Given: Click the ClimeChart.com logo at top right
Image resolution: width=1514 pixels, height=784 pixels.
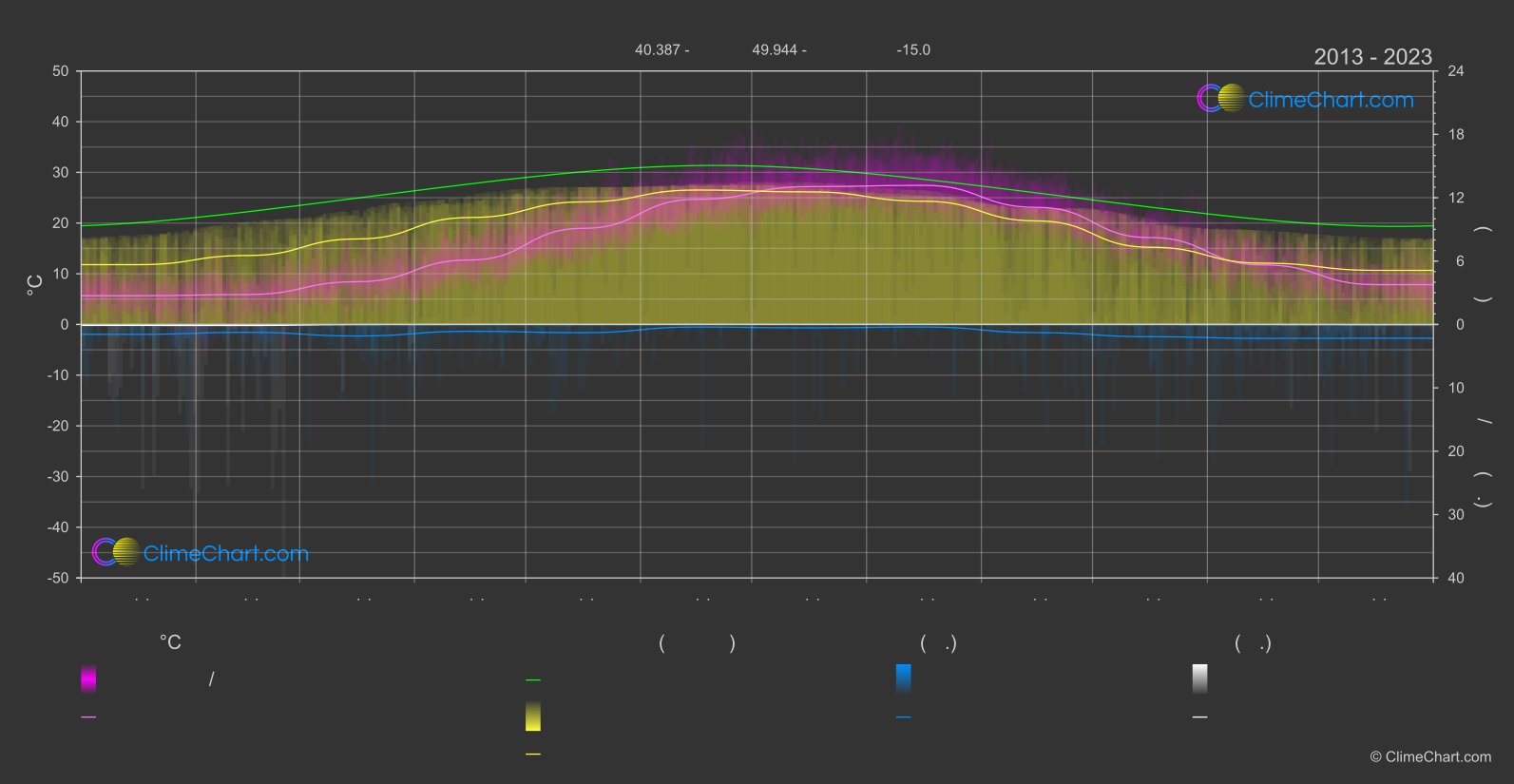Looking at the screenshot, I should point(1305,99).
